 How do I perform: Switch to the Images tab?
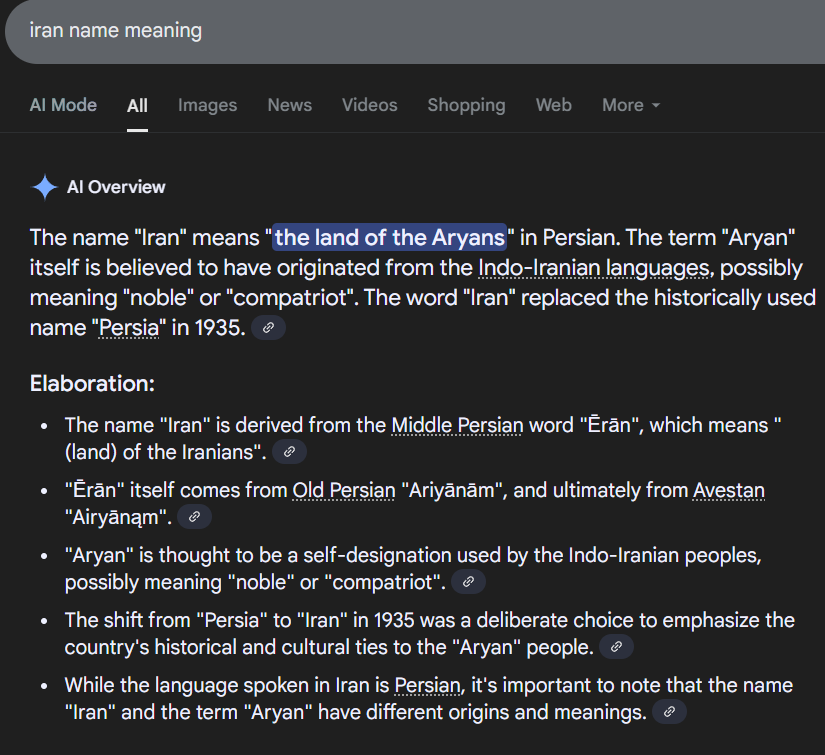207,105
